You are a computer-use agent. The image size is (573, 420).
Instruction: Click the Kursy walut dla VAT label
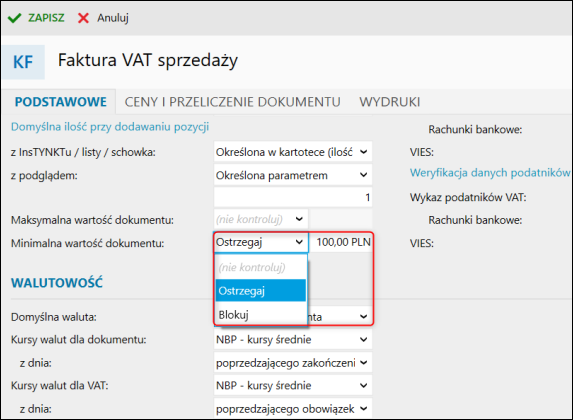[60, 386]
